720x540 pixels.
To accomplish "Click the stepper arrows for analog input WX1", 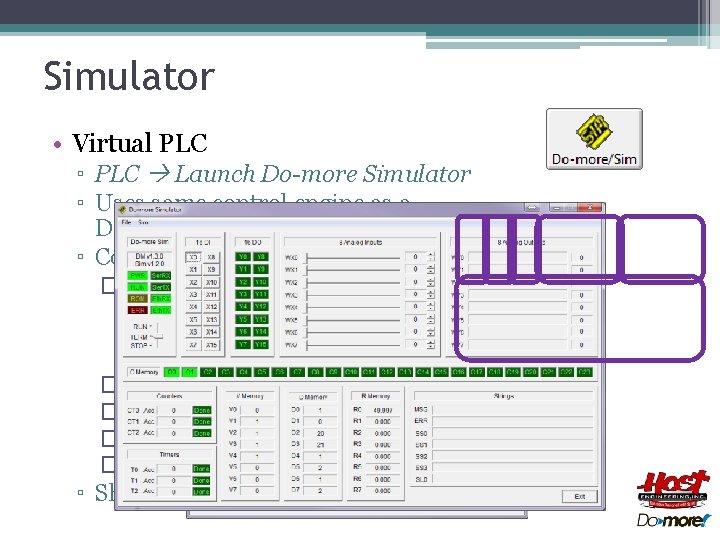I will pyautogui.click(x=431, y=270).
